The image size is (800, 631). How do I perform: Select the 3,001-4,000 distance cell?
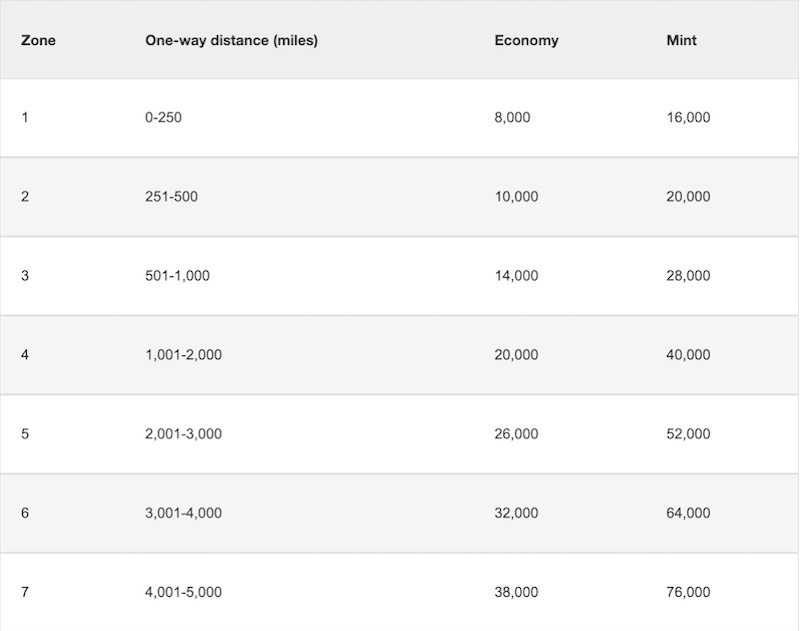[x=183, y=513]
